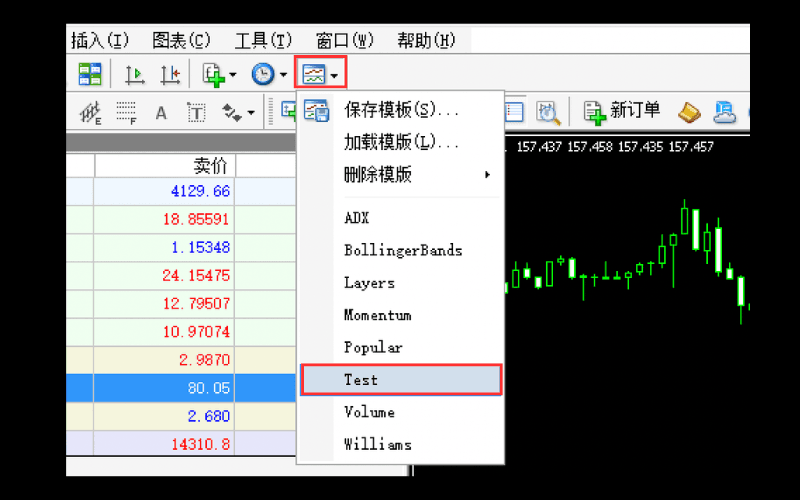800x500 pixels.
Task: Select the Fibonacci retracement tool marked F
Action: pos(126,113)
